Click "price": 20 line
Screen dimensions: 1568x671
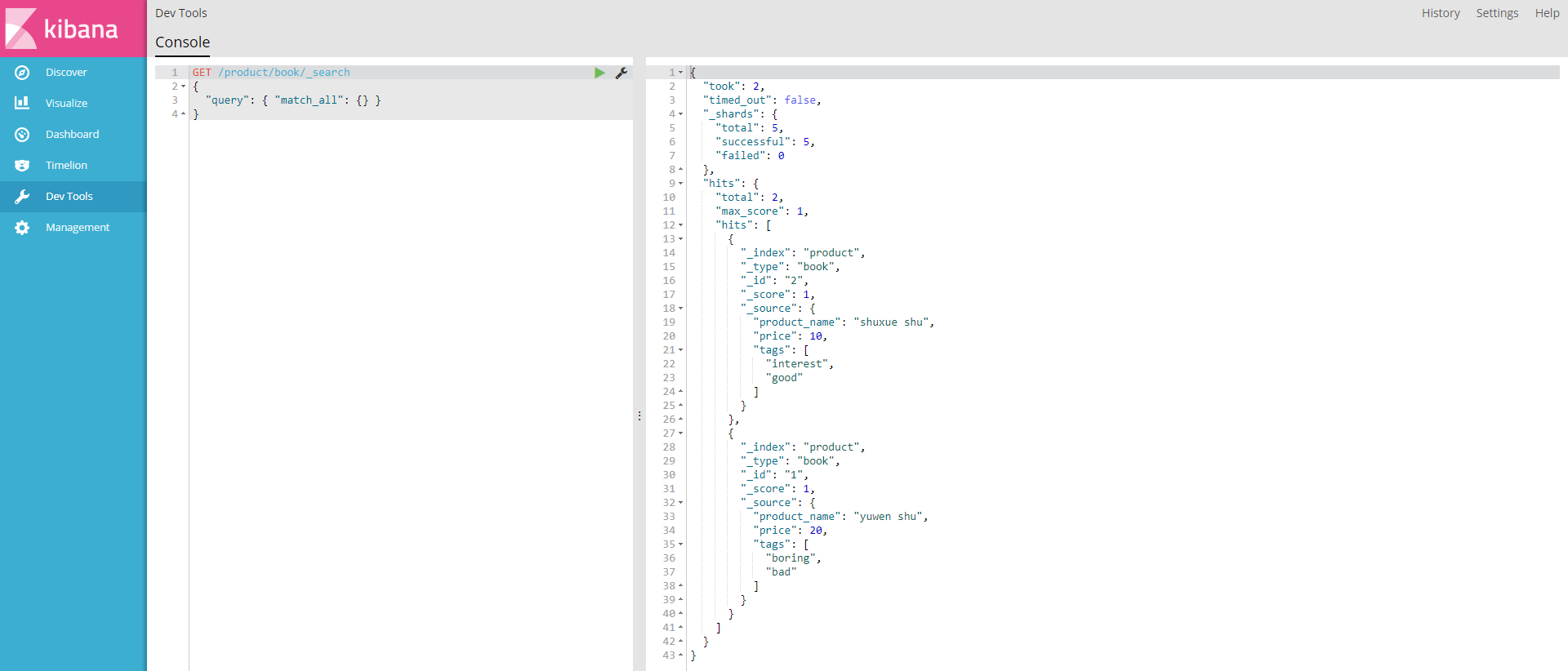point(791,531)
